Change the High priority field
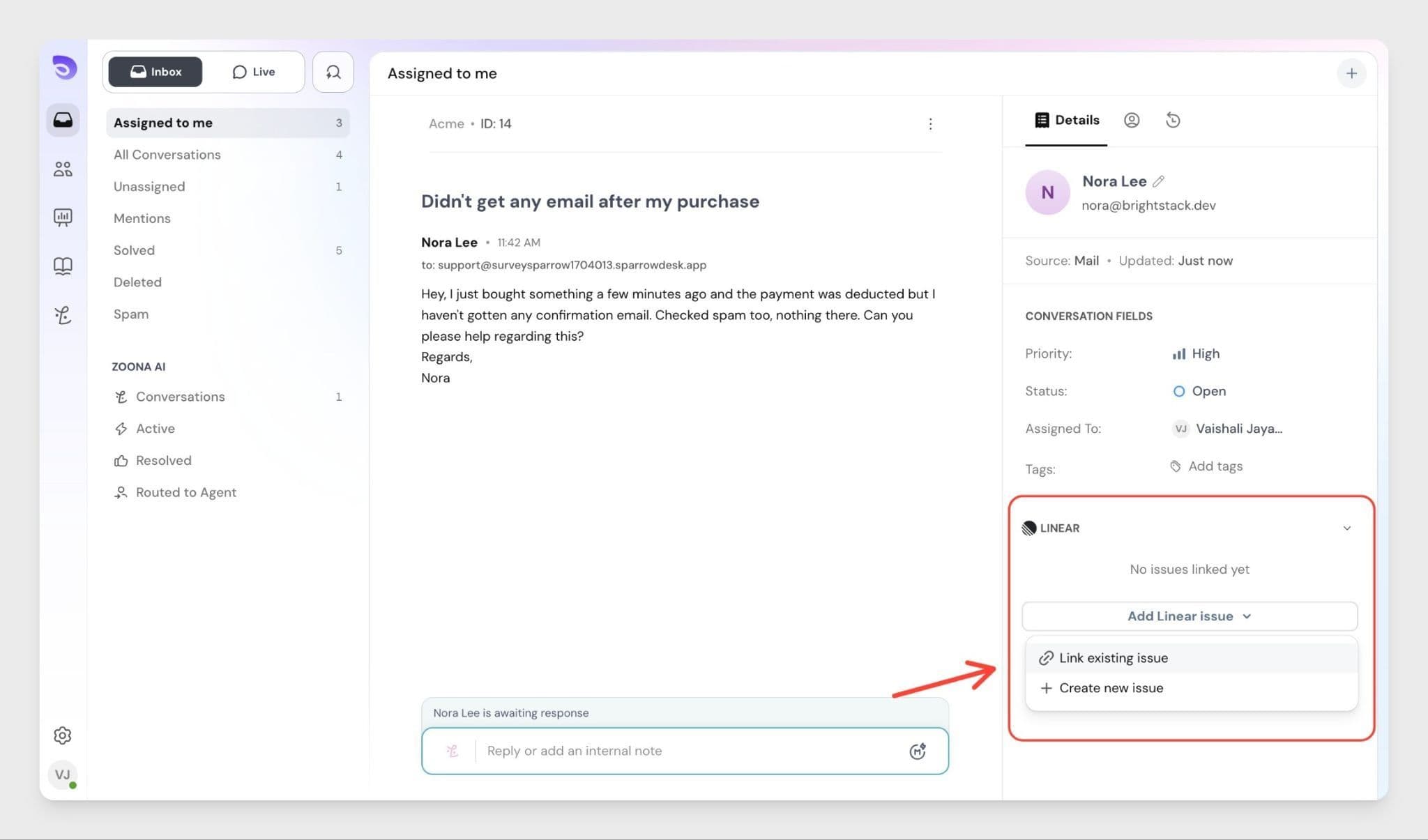 click(x=1197, y=353)
